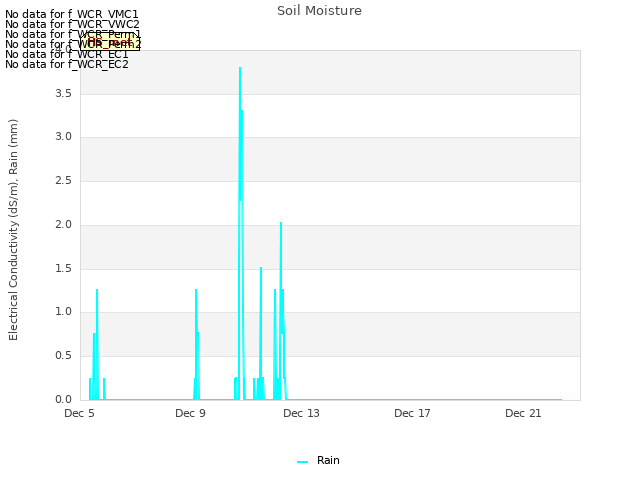Click the 1.5 y-axis tick label
The width and height of the screenshot is (640, 480).
pyautogui.click(x=63, y=269)
